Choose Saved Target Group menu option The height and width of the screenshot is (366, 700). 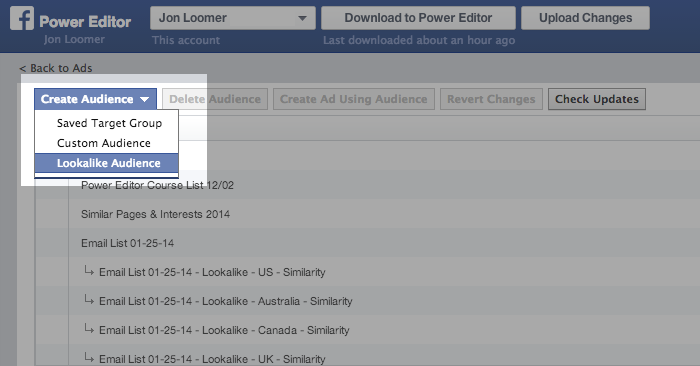107,123
